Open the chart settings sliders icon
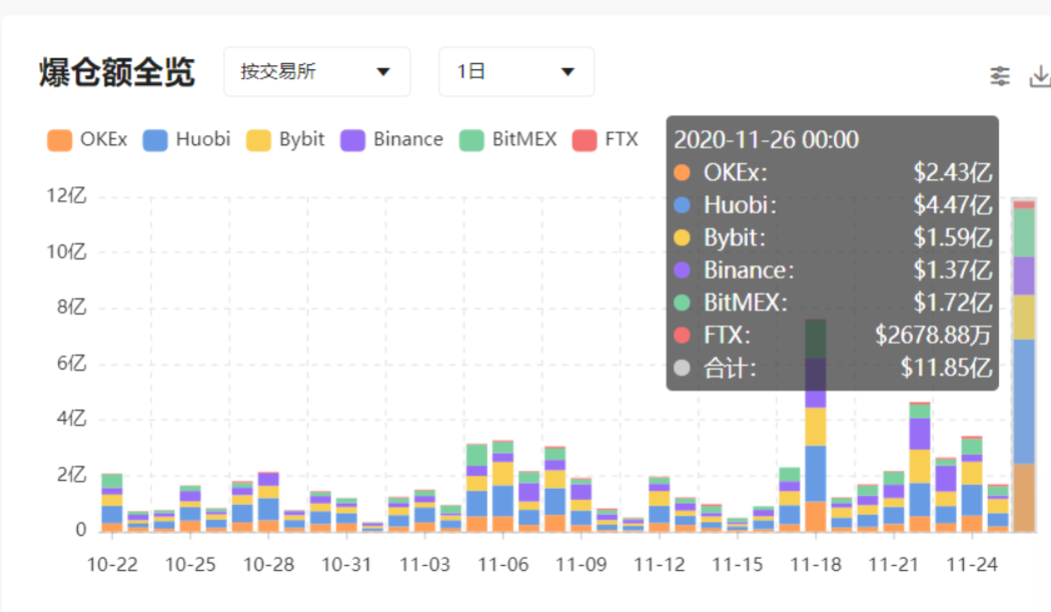Image resolution: width=1051 pixels, height=612 pixels. [x=999, y=76]
